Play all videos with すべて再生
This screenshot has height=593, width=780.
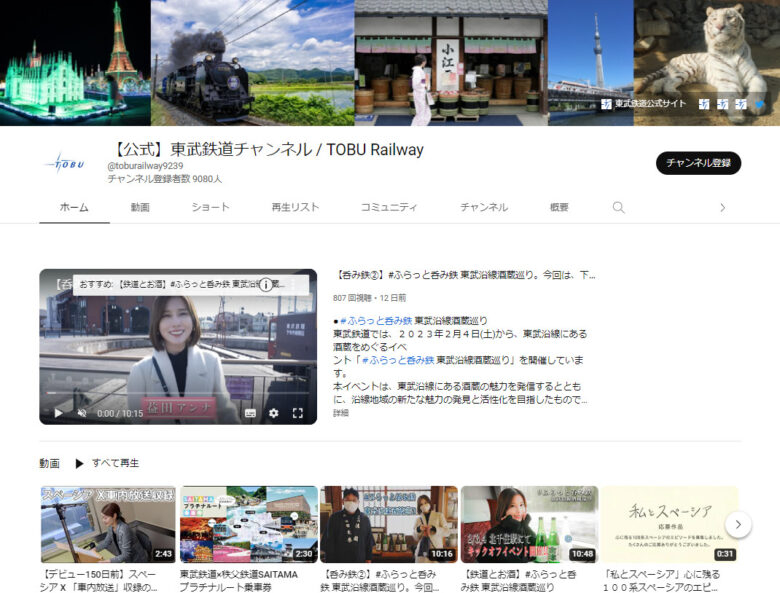coord(107,463)
